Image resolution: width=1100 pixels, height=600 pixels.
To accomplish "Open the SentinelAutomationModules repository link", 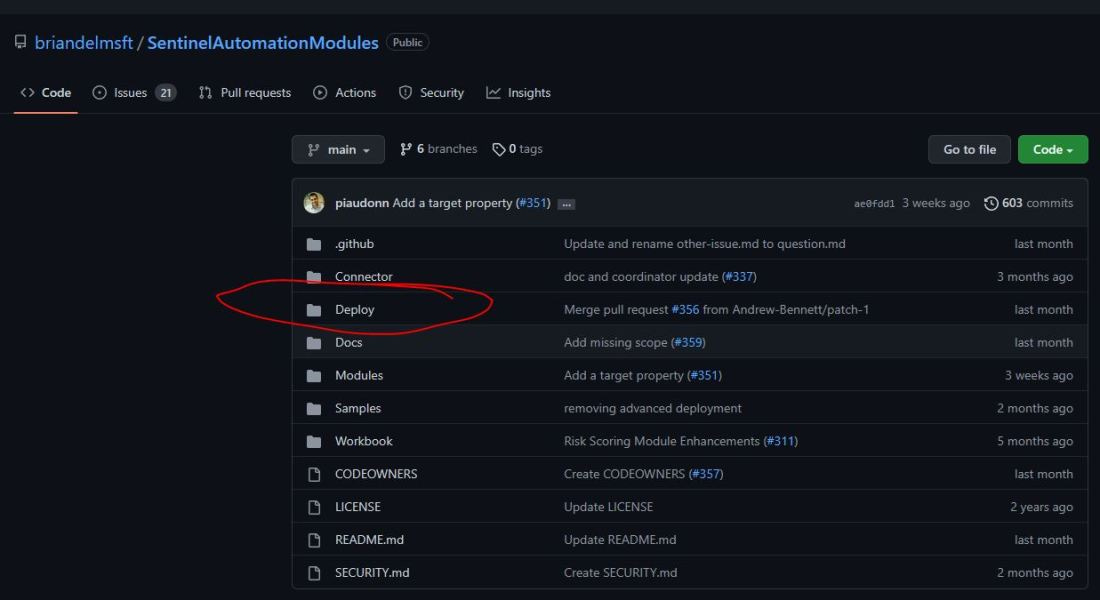I will point(262,43).
